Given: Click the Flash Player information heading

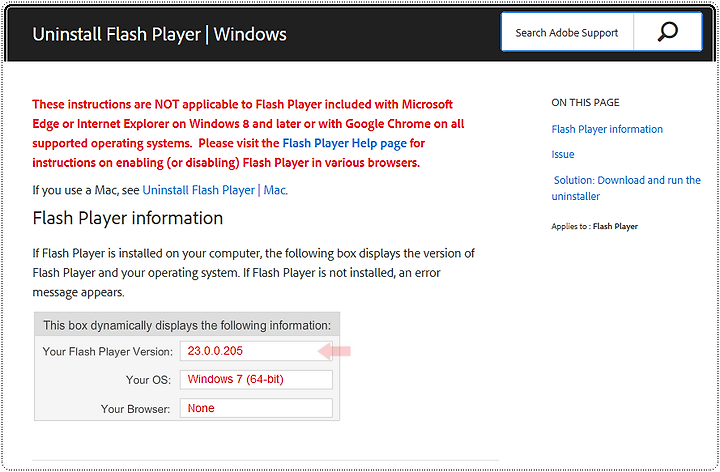Looking at the screenshot, I should click(x=128, y=218).
